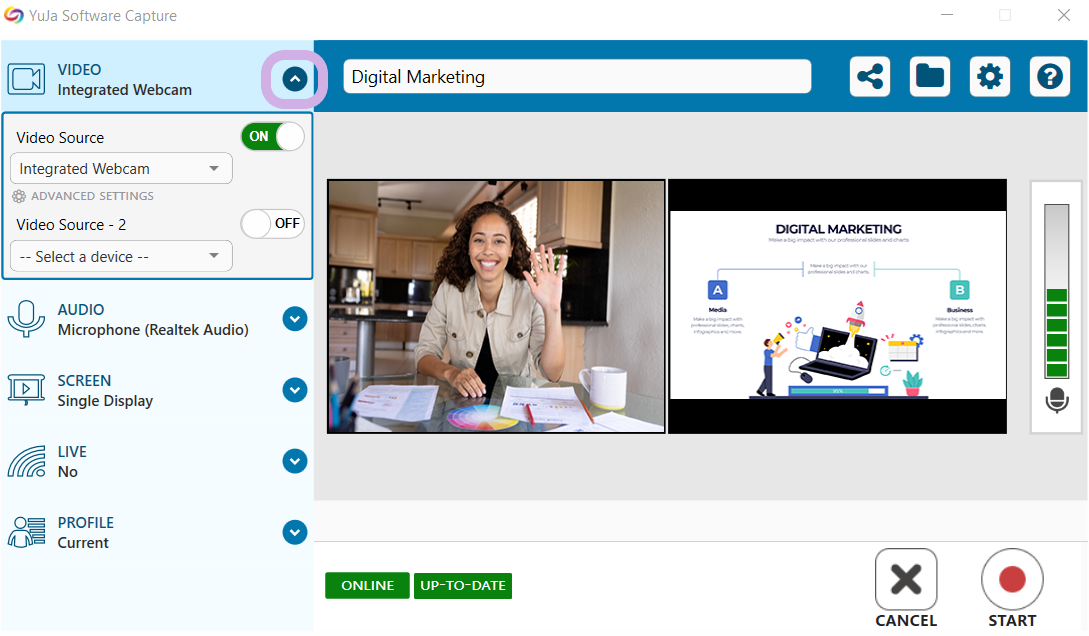Click the LIVE broadcast icon in sidebar
The image size is (1089, 636).
[26, 461]
